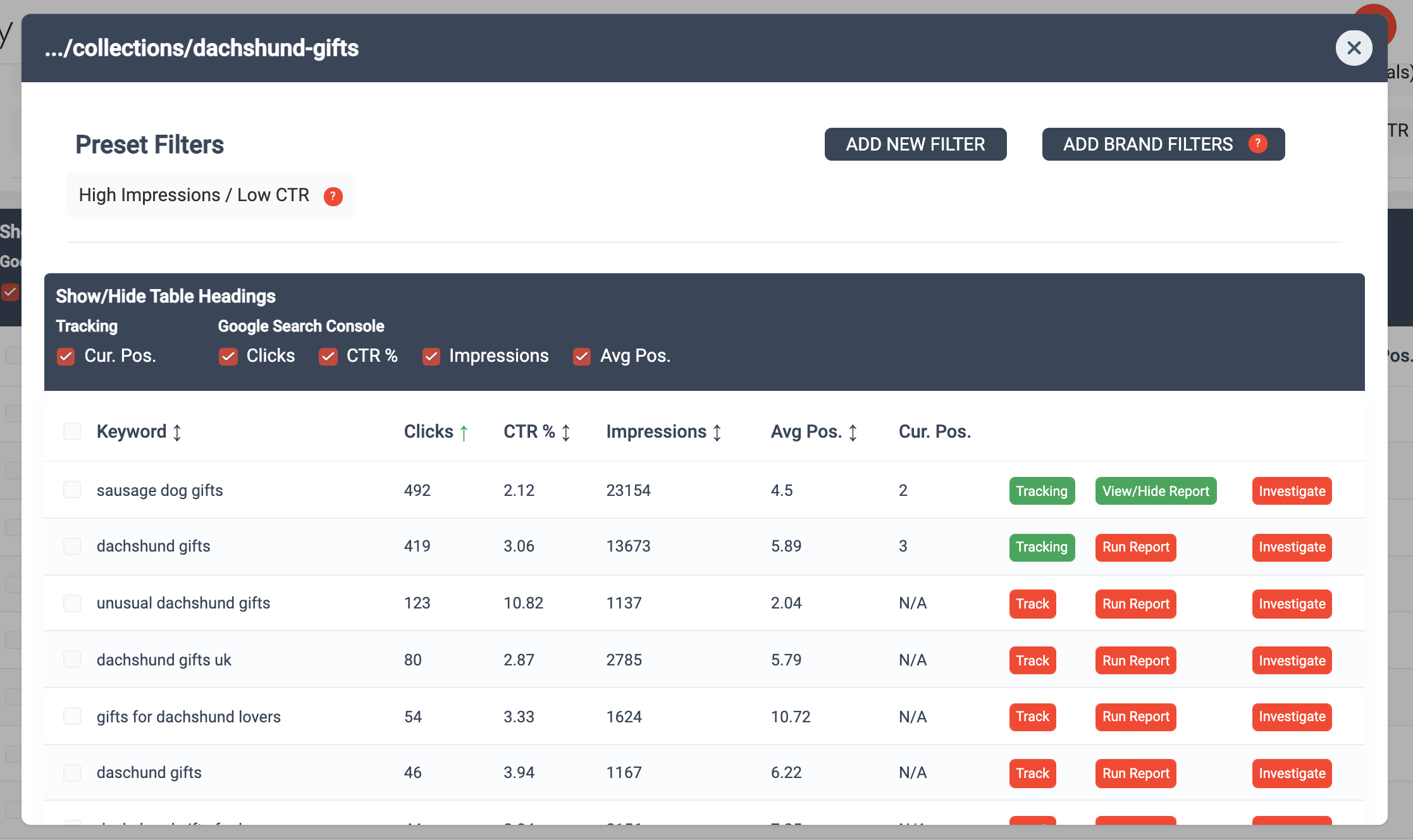This screenshot has height=840, width=1413.
Task: Run Report for dachshund gifts
Action: coord(1135,547)
